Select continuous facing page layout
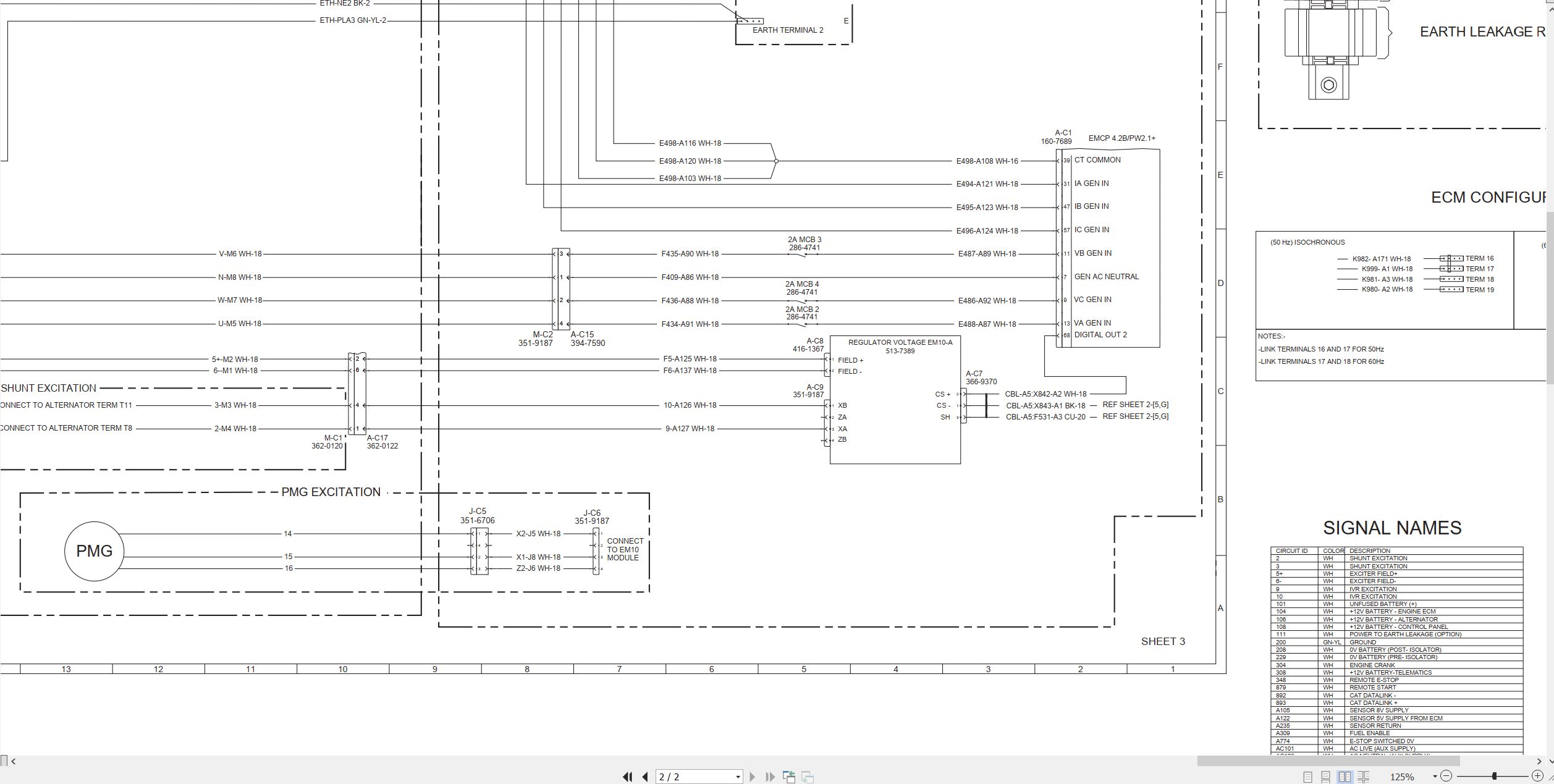 [x=1364, y=777]
